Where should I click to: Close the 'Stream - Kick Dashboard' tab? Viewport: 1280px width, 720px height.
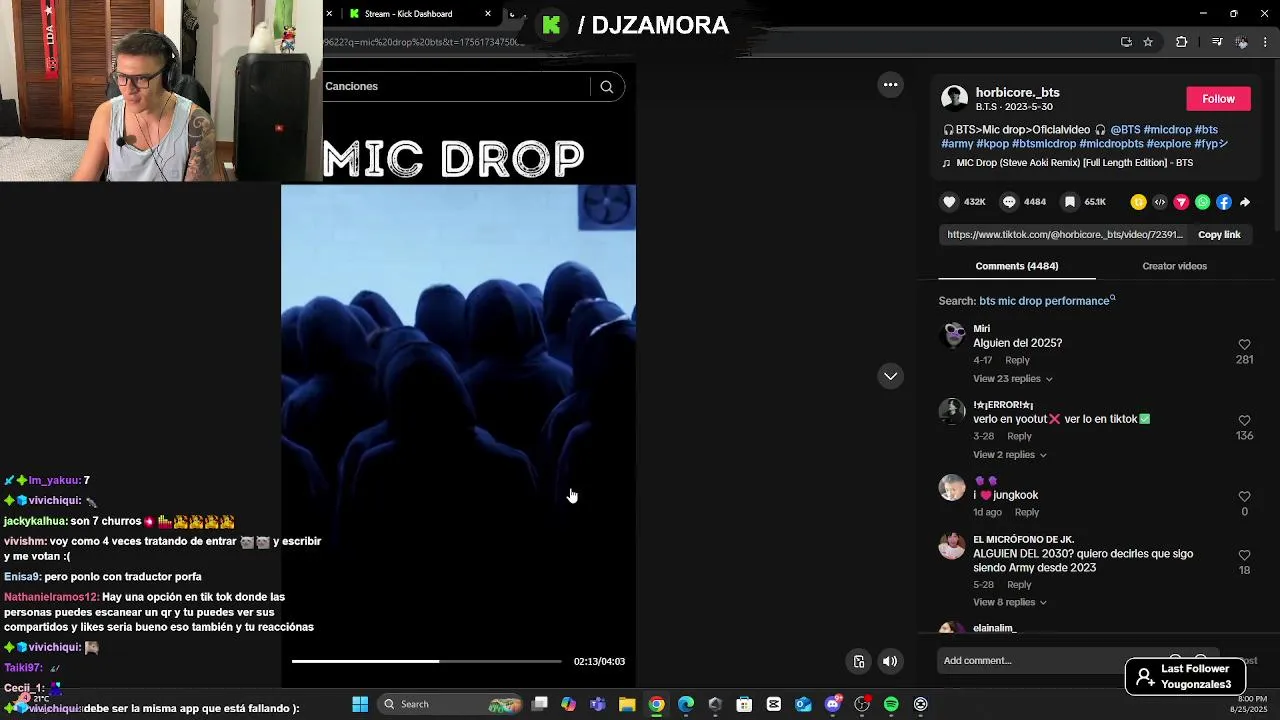point(488,14)
